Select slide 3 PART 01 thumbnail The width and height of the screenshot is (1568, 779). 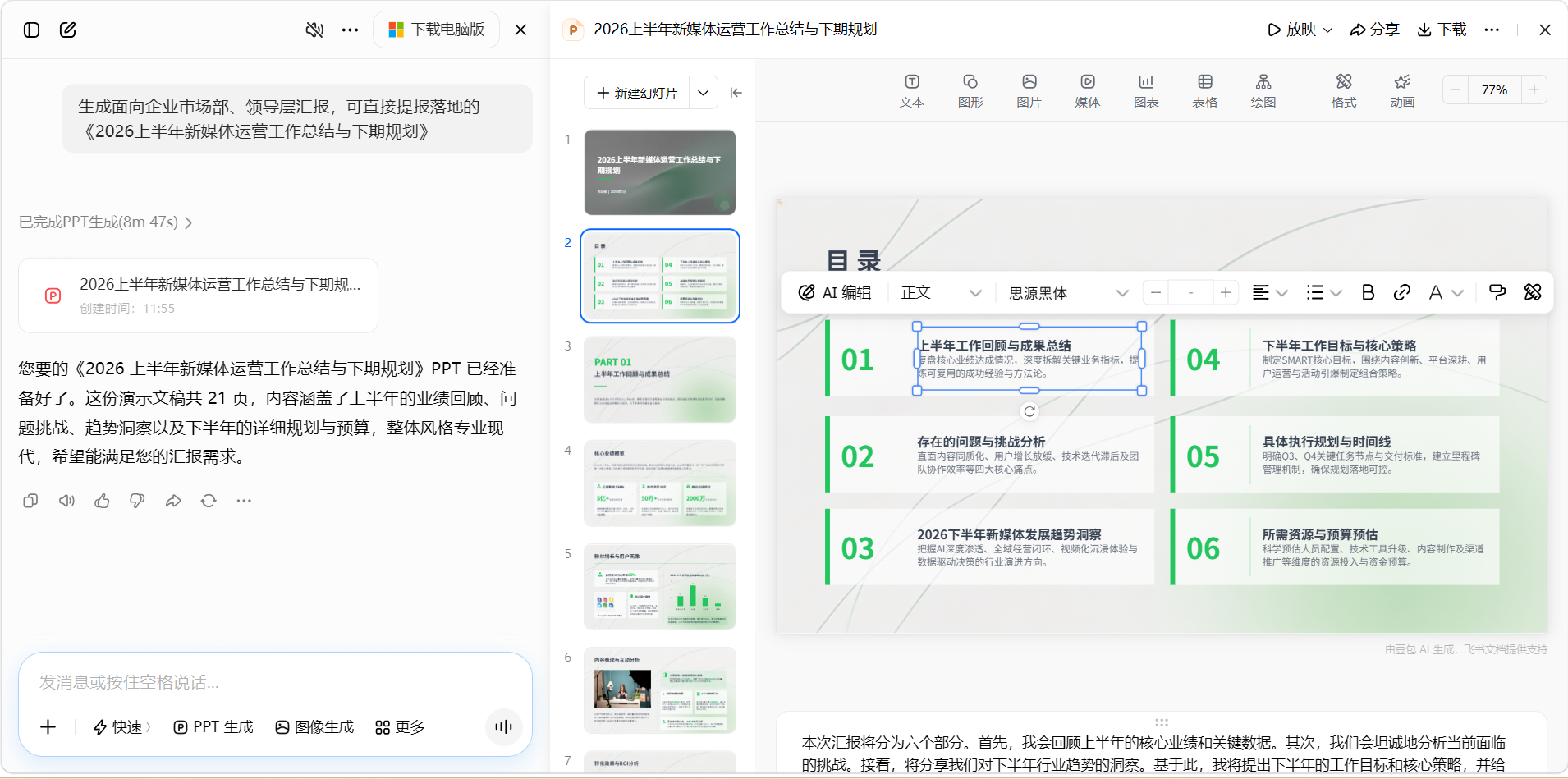(660, 379)
